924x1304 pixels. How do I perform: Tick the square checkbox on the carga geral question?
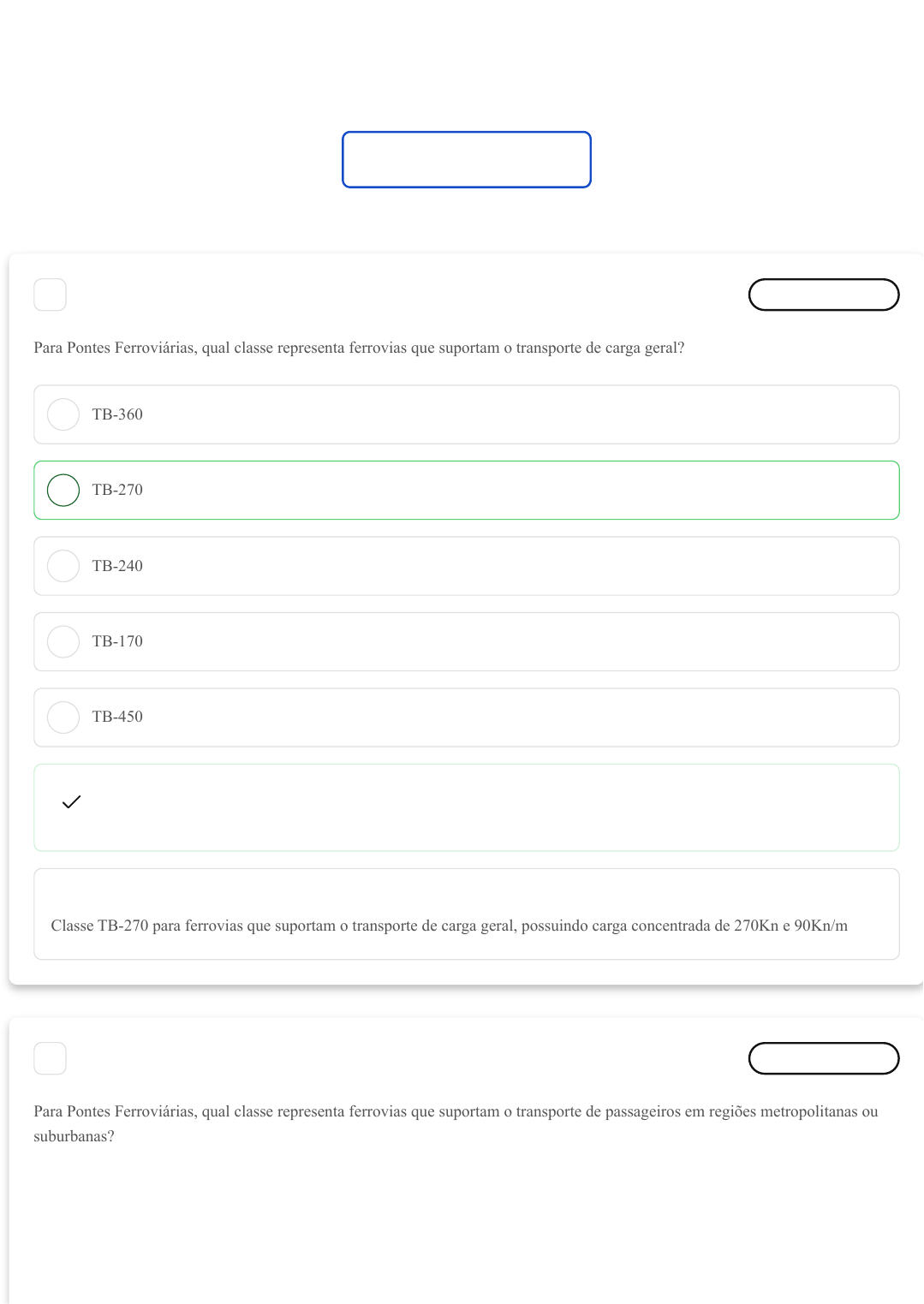click(x=50, y=295)
